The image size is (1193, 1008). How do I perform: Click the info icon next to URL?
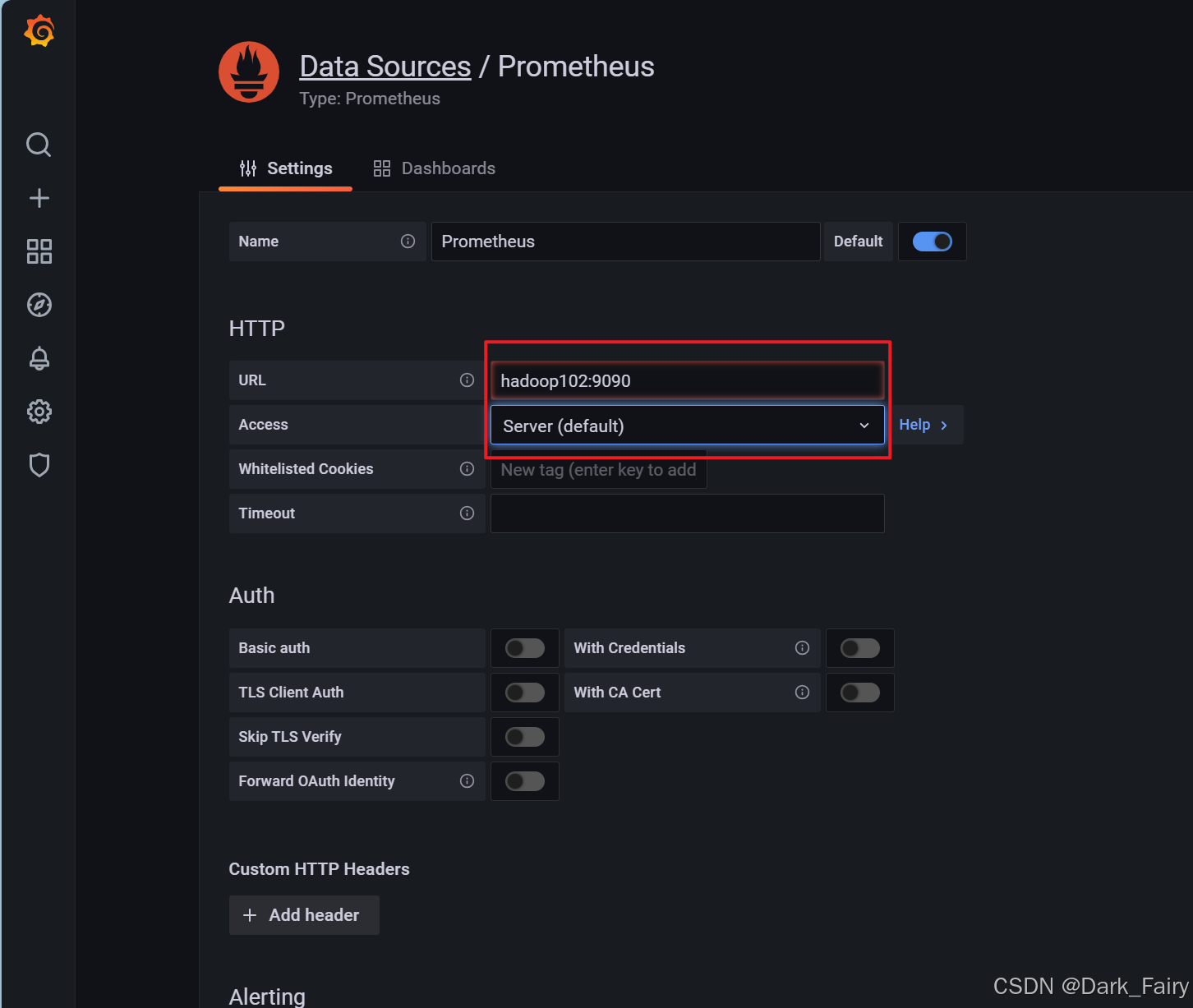(x=467, y=380)
